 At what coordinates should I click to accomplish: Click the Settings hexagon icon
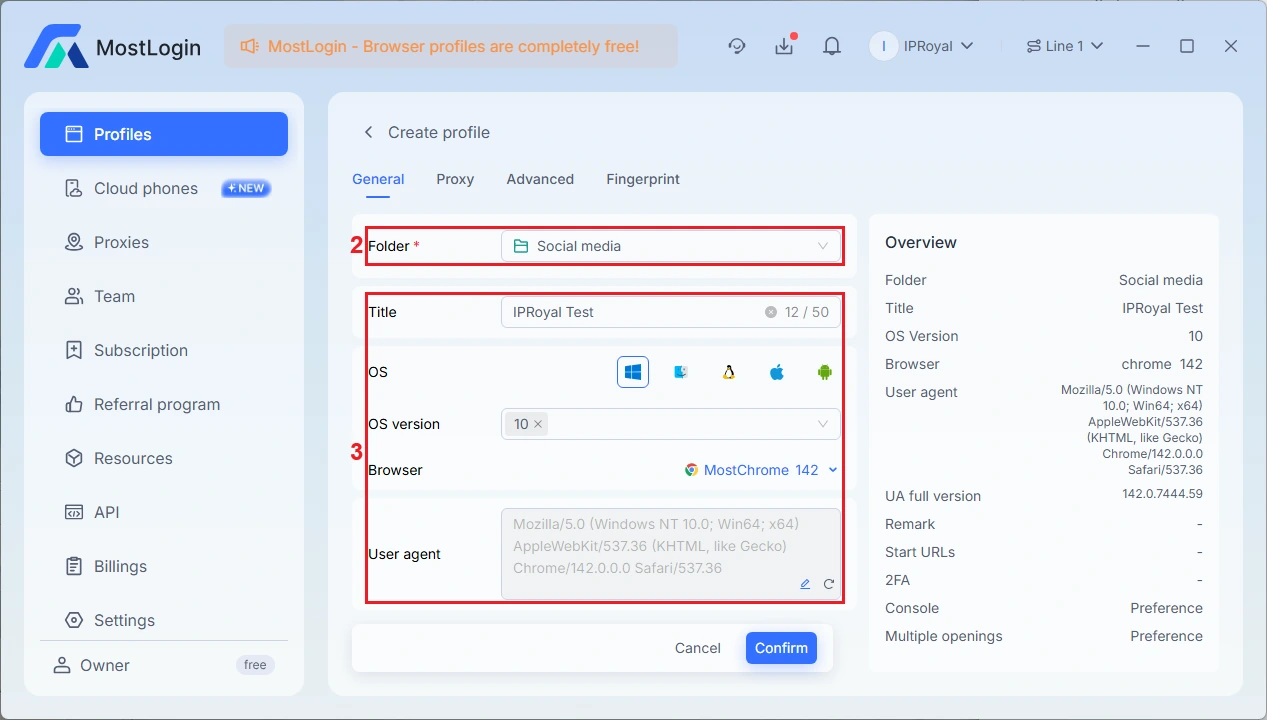73,620
